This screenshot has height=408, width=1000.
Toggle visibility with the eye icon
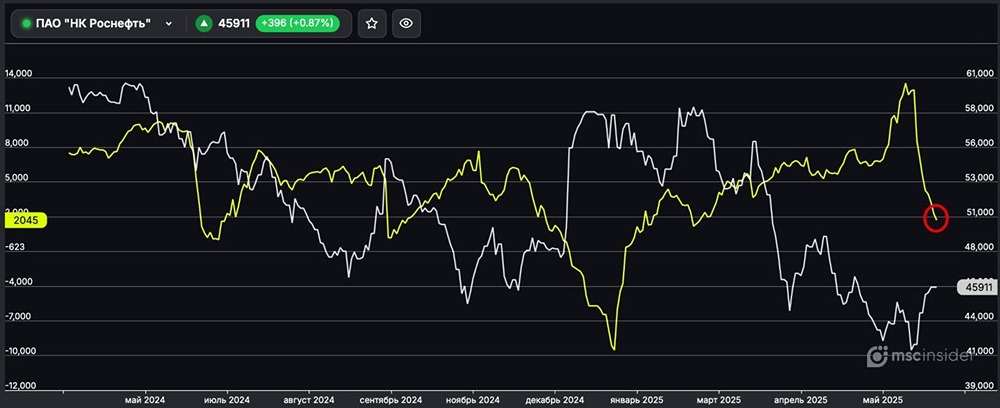point(405,23)
